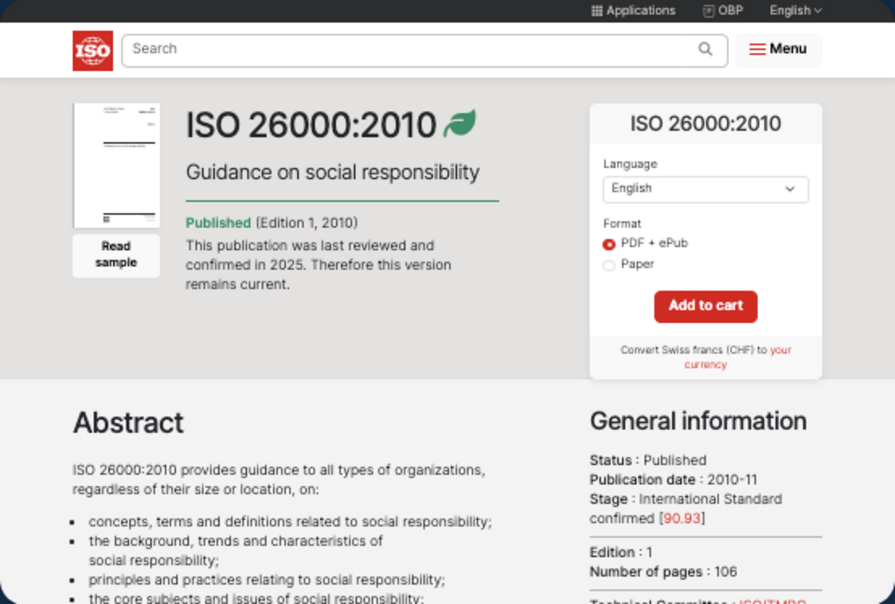Select the PDF + ePub format

(609, 244)
